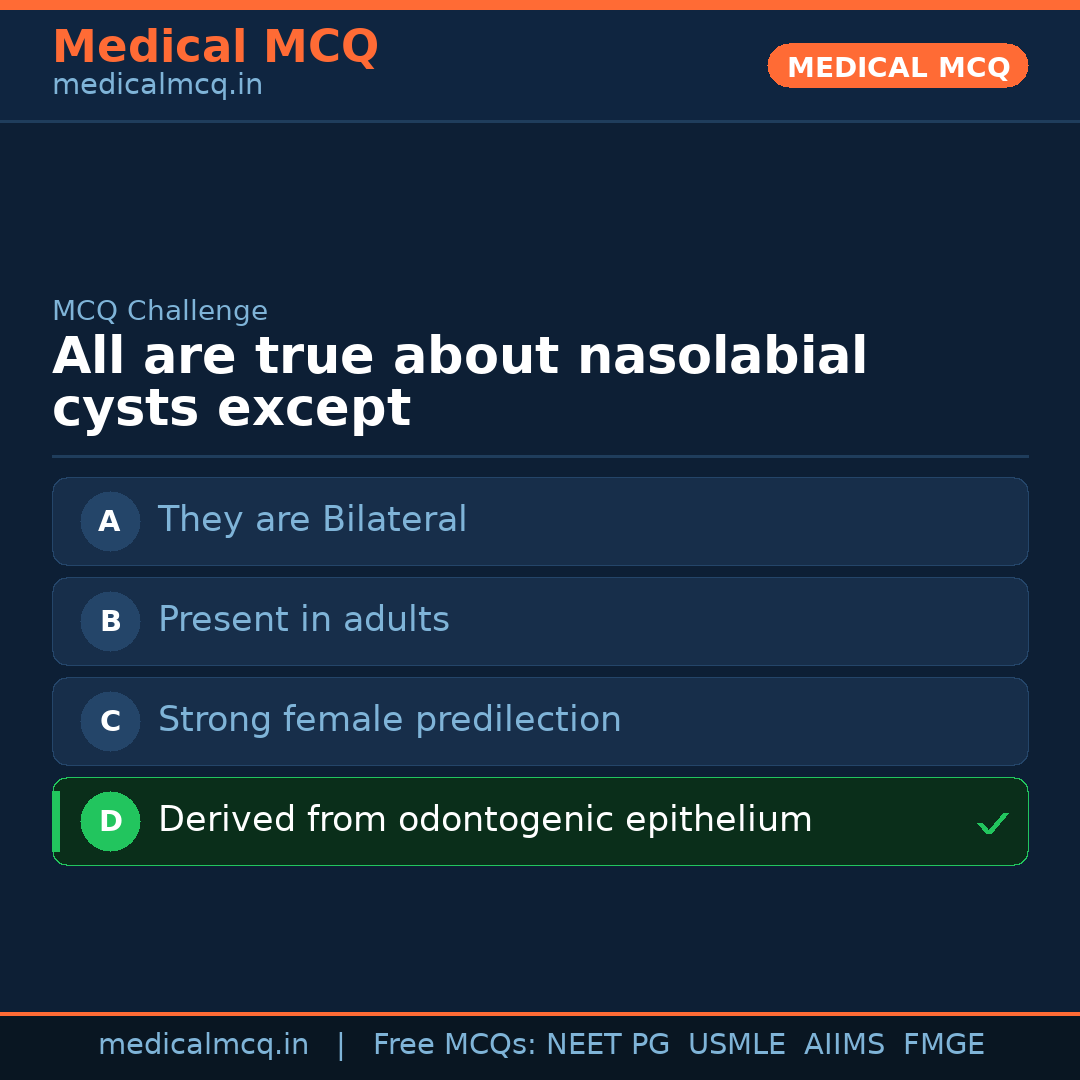
Task: Open the medicalmcq.in link in footer
Action: click(x=203, y=1045)
